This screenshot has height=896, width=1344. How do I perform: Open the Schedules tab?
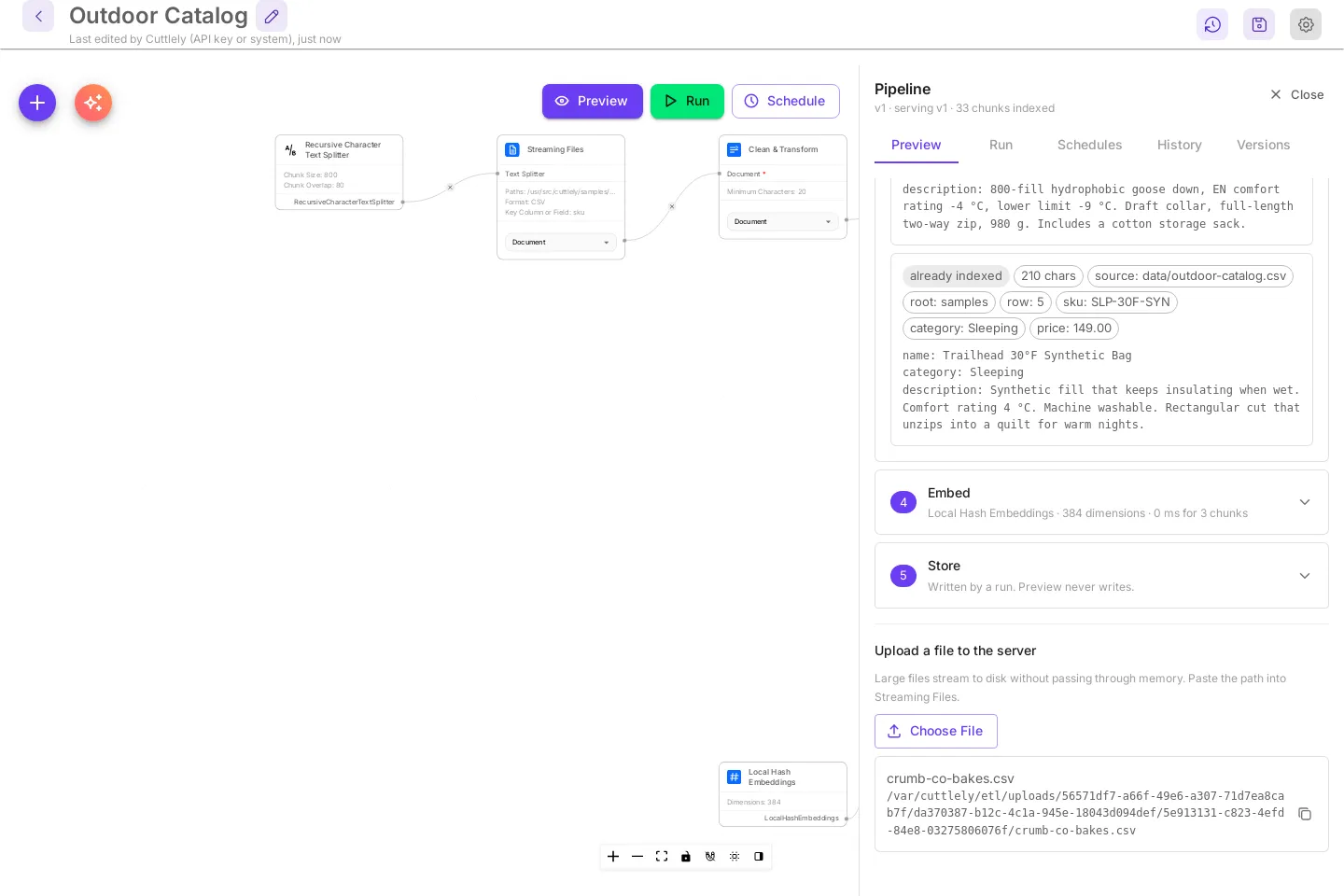(x=1089, y=145)
